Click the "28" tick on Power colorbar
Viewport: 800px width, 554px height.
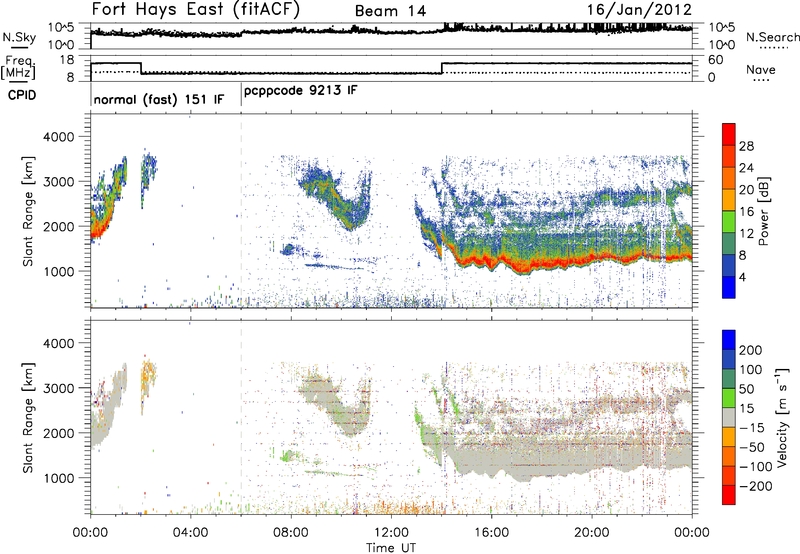coord(746,146)
